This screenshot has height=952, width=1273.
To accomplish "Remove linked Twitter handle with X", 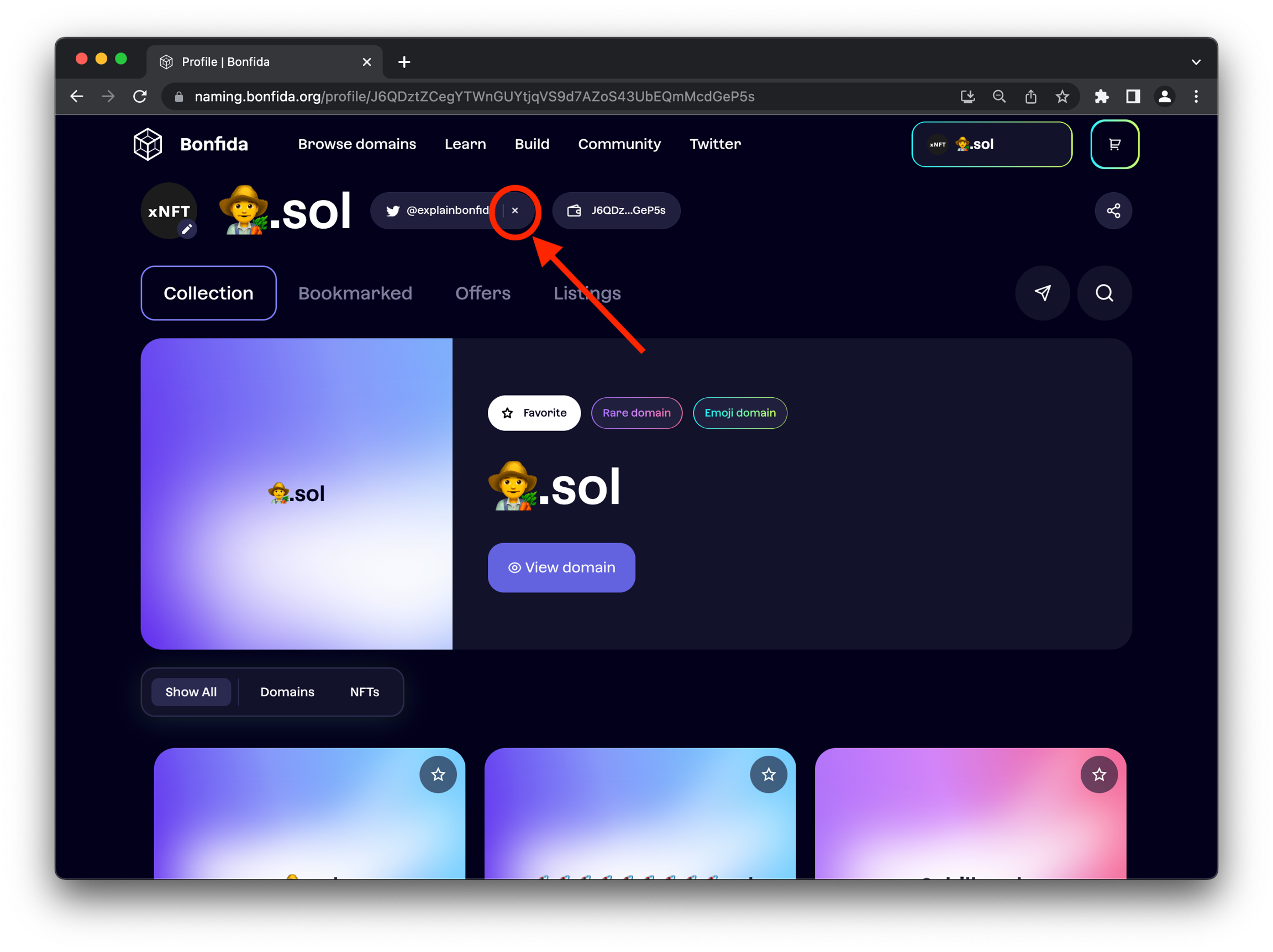I will (515, 211).
